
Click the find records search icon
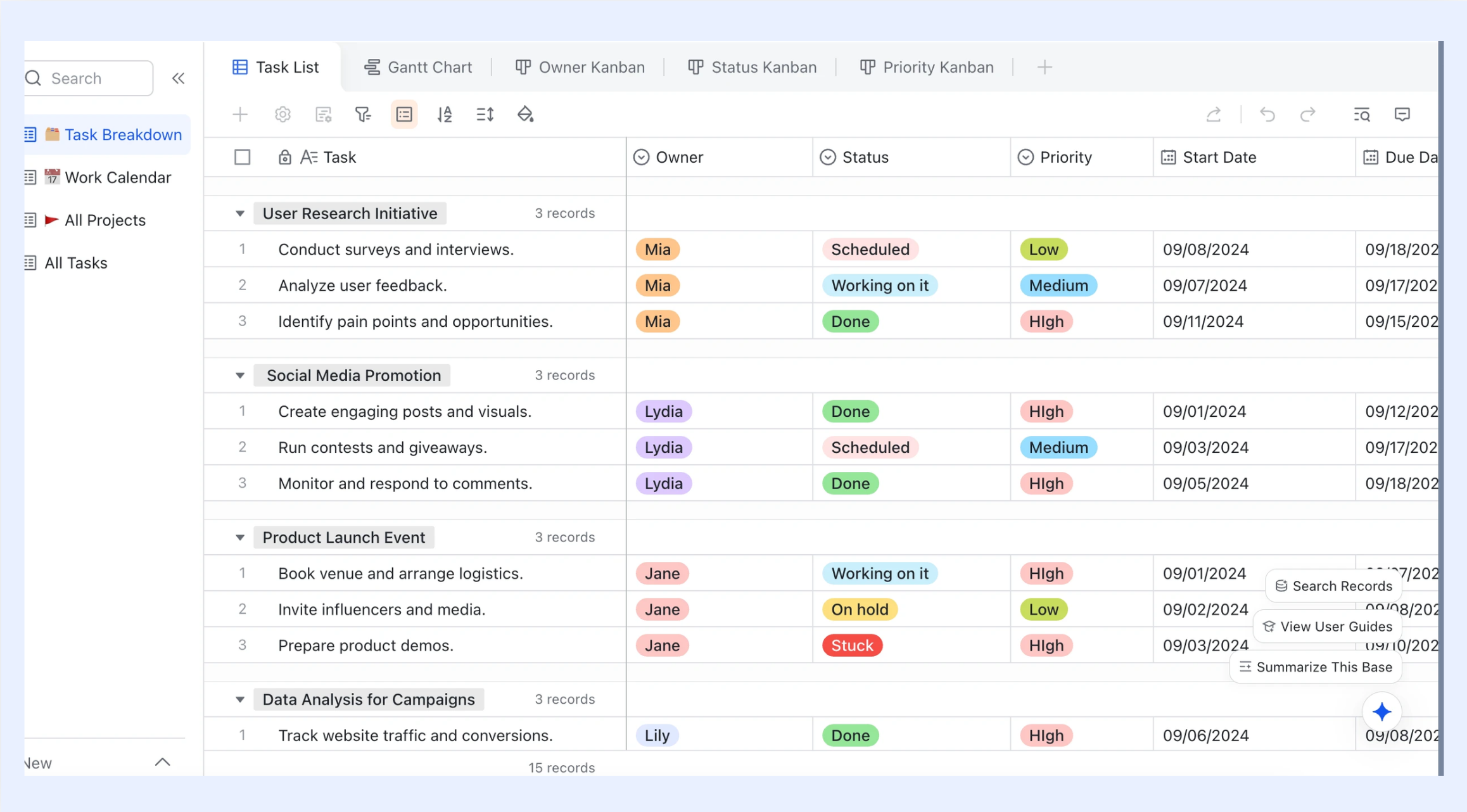tap(1362, 114)
